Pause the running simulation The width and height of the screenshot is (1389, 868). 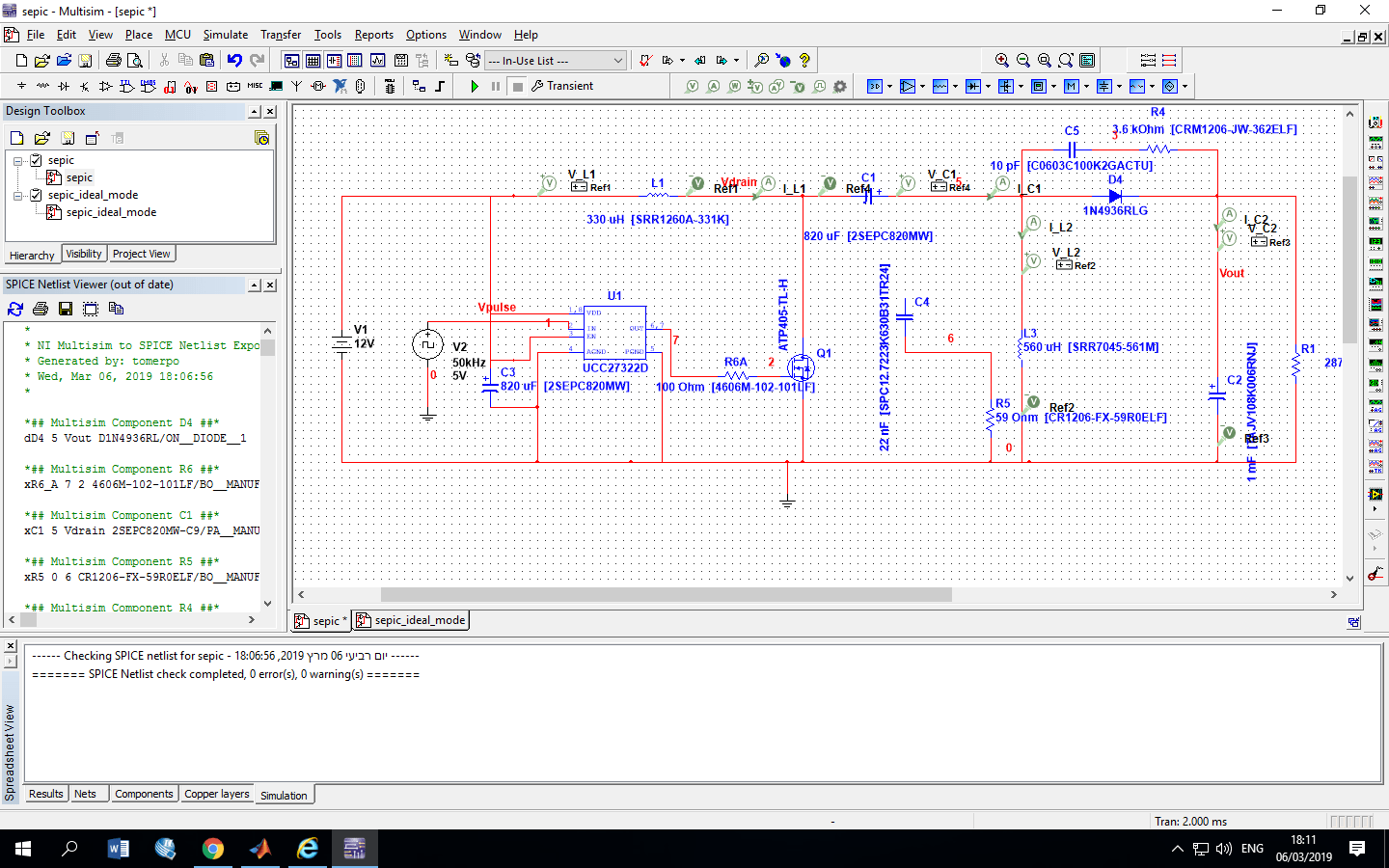click(x=495, y=86)
